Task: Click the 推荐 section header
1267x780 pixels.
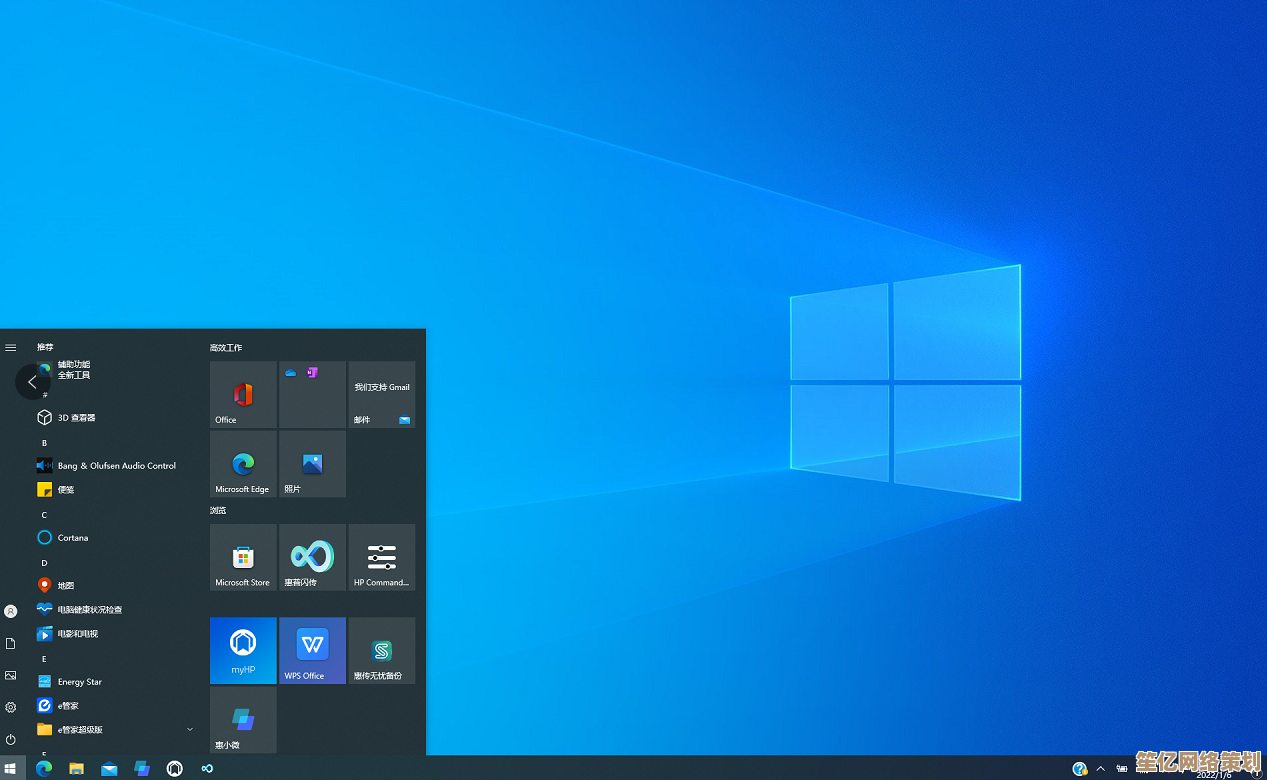Action: 45,347
